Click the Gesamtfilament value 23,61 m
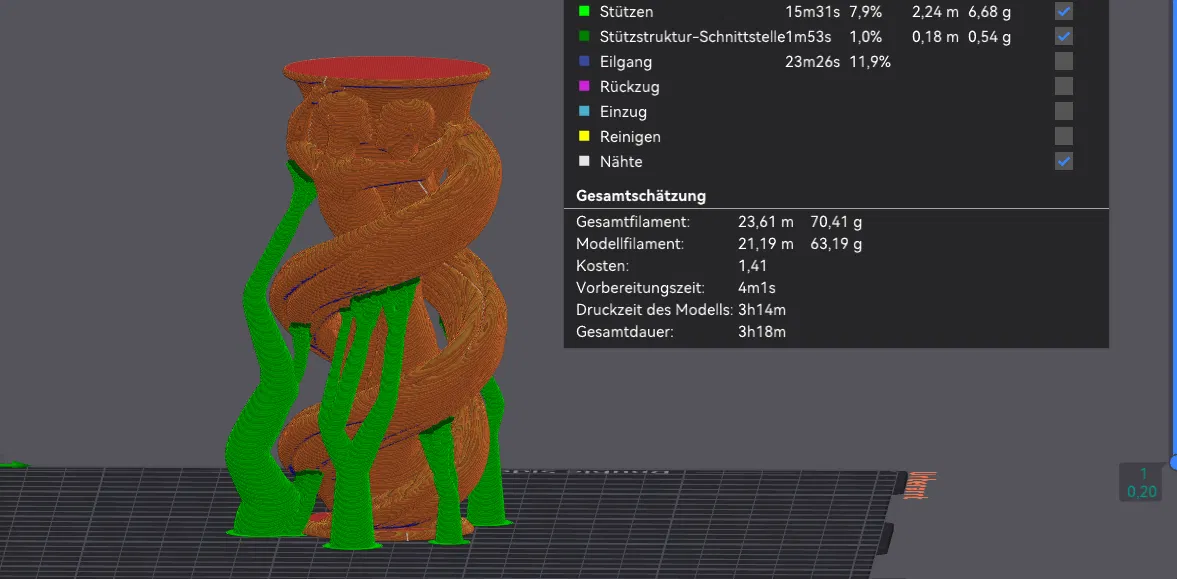This screenshot has height=579, width=1177. [766, 222]
